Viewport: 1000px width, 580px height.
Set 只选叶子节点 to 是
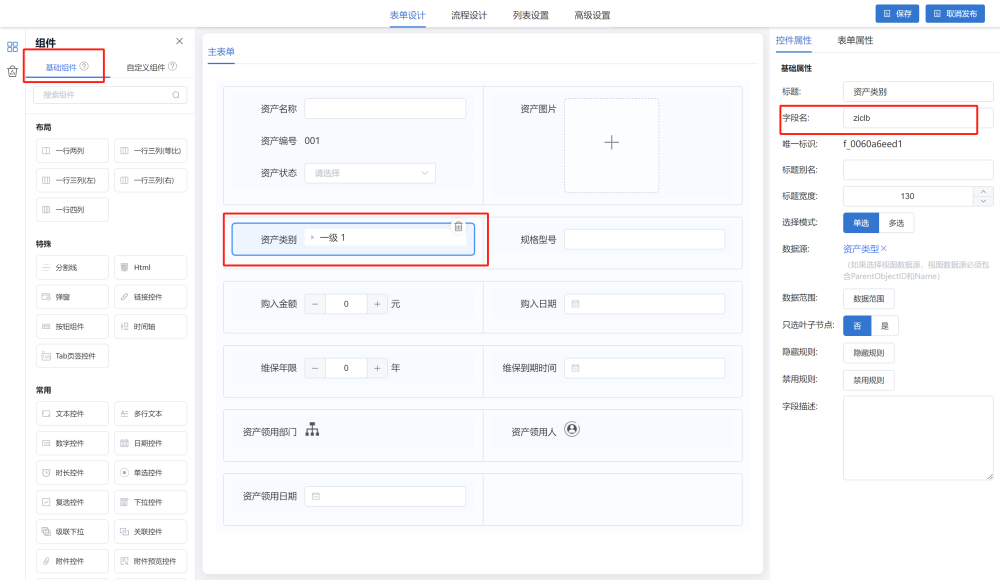pos(884,326)
